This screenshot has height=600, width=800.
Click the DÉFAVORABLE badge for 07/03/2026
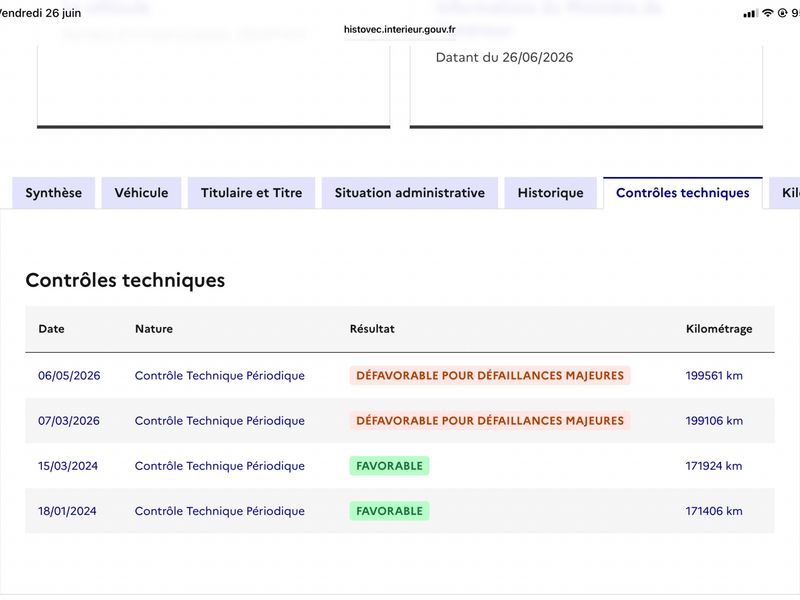(490, 421)
